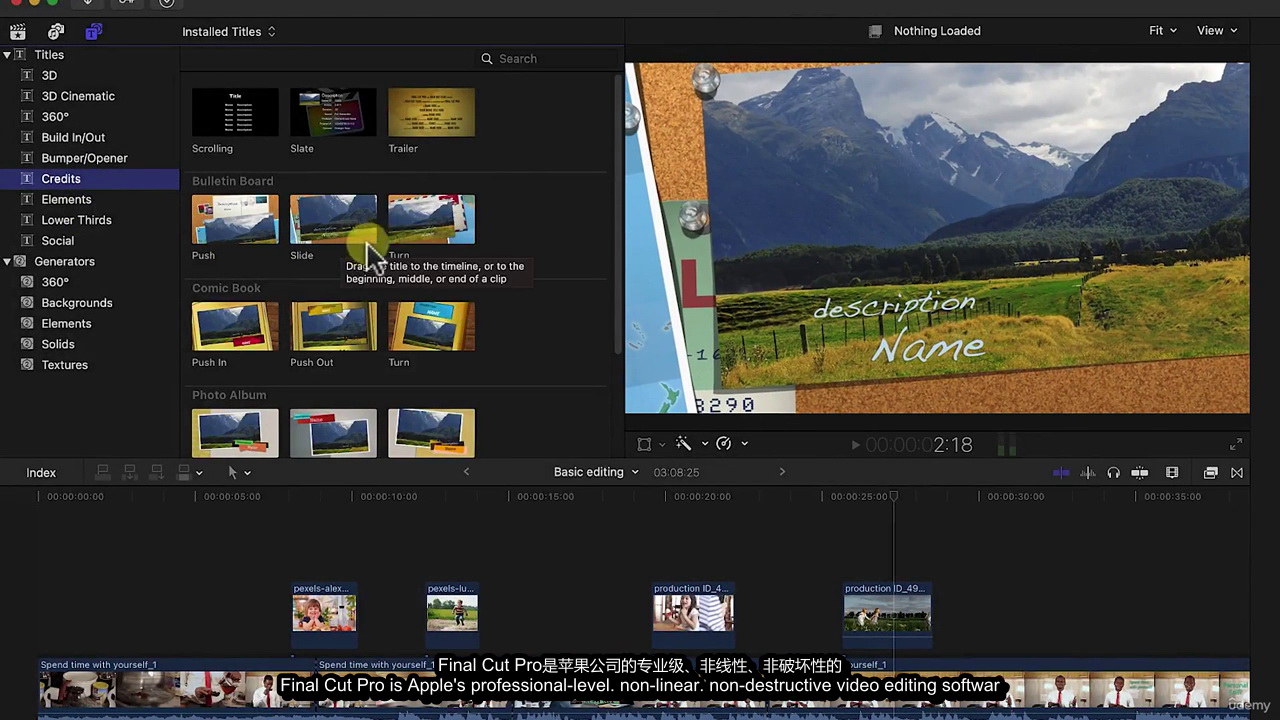Click the append clip icon
This screenshot has height=720, width=1280.
[156, 472]
